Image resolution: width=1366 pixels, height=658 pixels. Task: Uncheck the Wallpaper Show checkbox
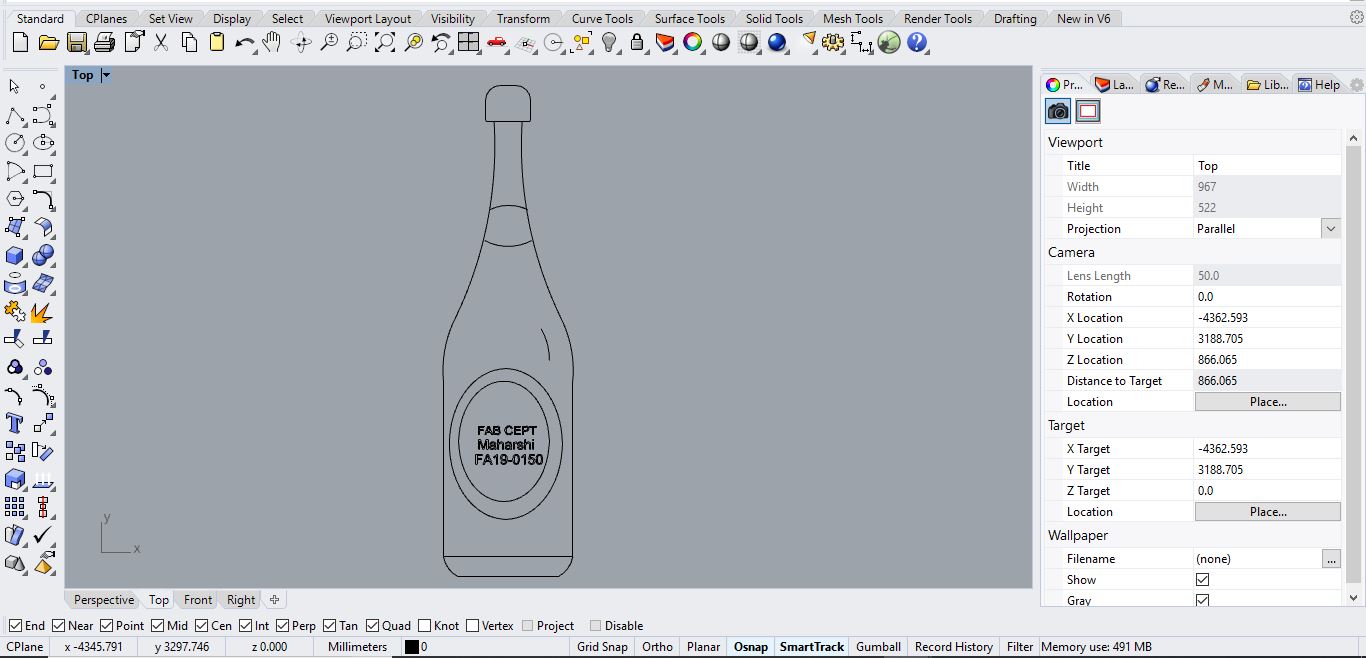tap(1202, 580)
